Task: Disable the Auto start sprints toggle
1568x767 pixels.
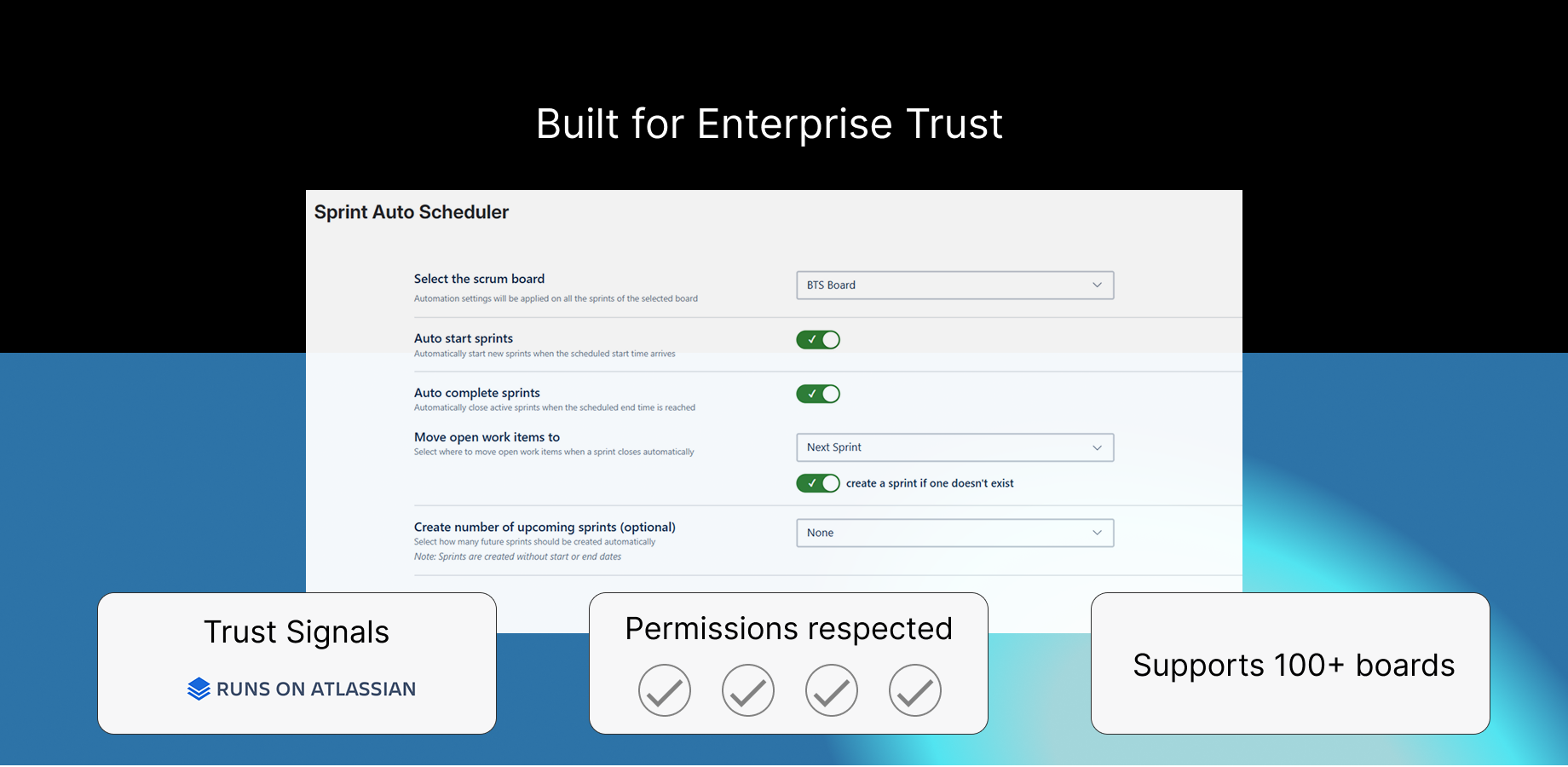Action: tap(818, 339)
